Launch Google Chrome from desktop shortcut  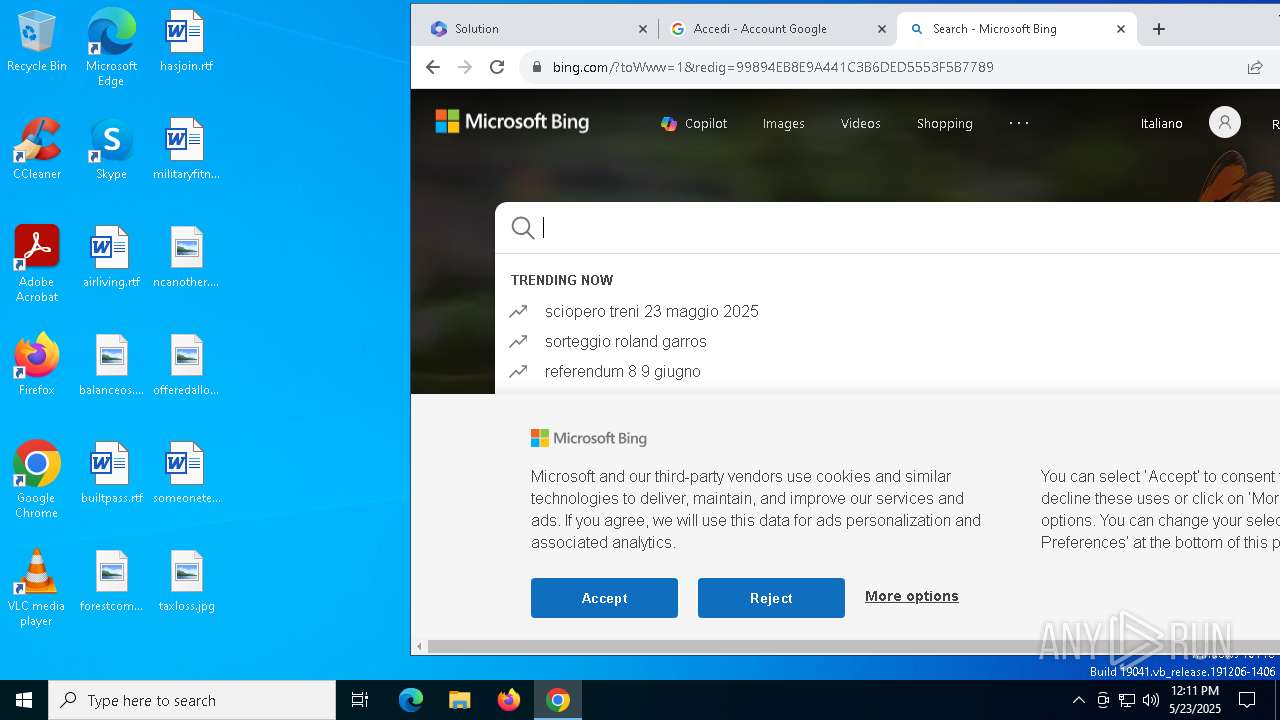pyautogui.click(x=37, y=480)
